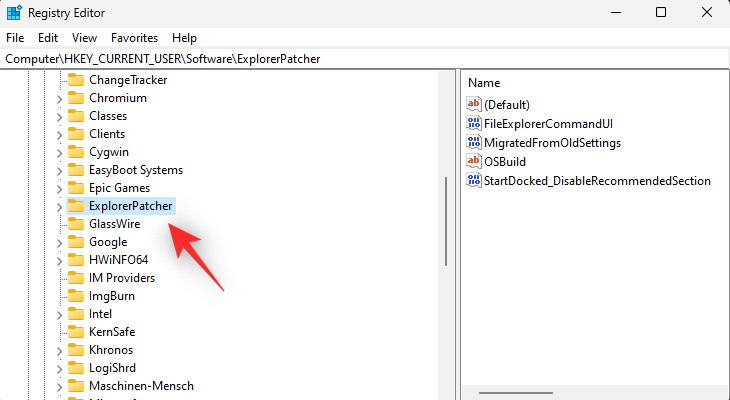Select the StartDocked_DisableRecommendedSection value name

pyautogui.click(x=597, y=181)
